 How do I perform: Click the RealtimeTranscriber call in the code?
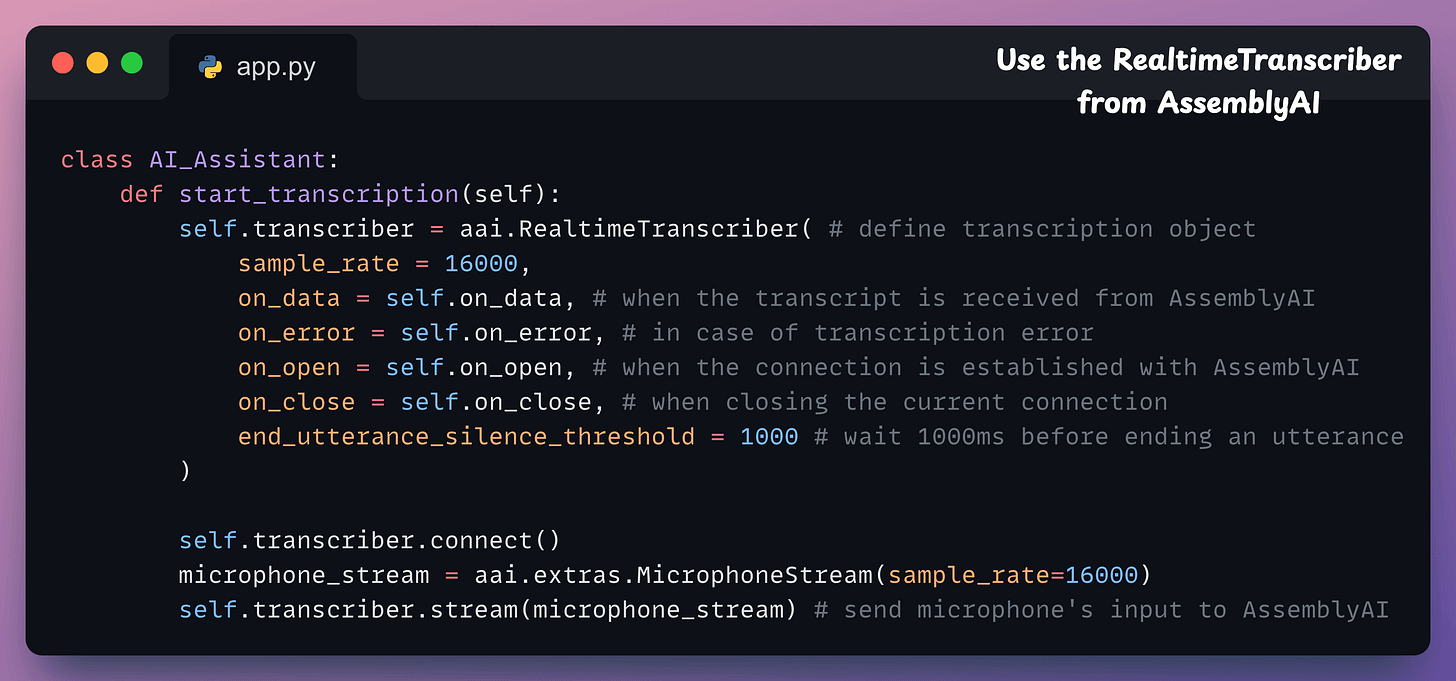pyautogui.click(x=659, y=229)
